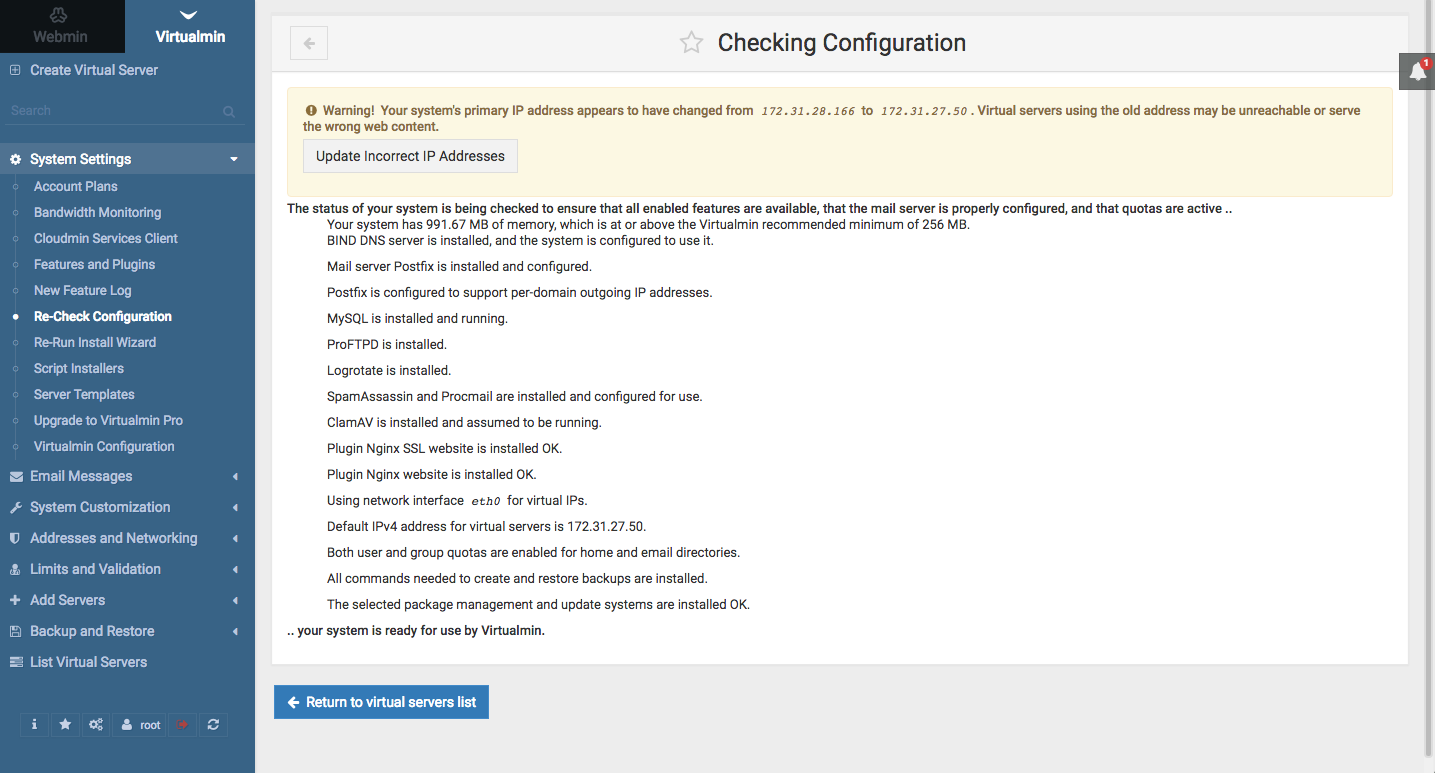
Task: Click the refresh icon in bottom toolbar
Action: click(213, 725)
